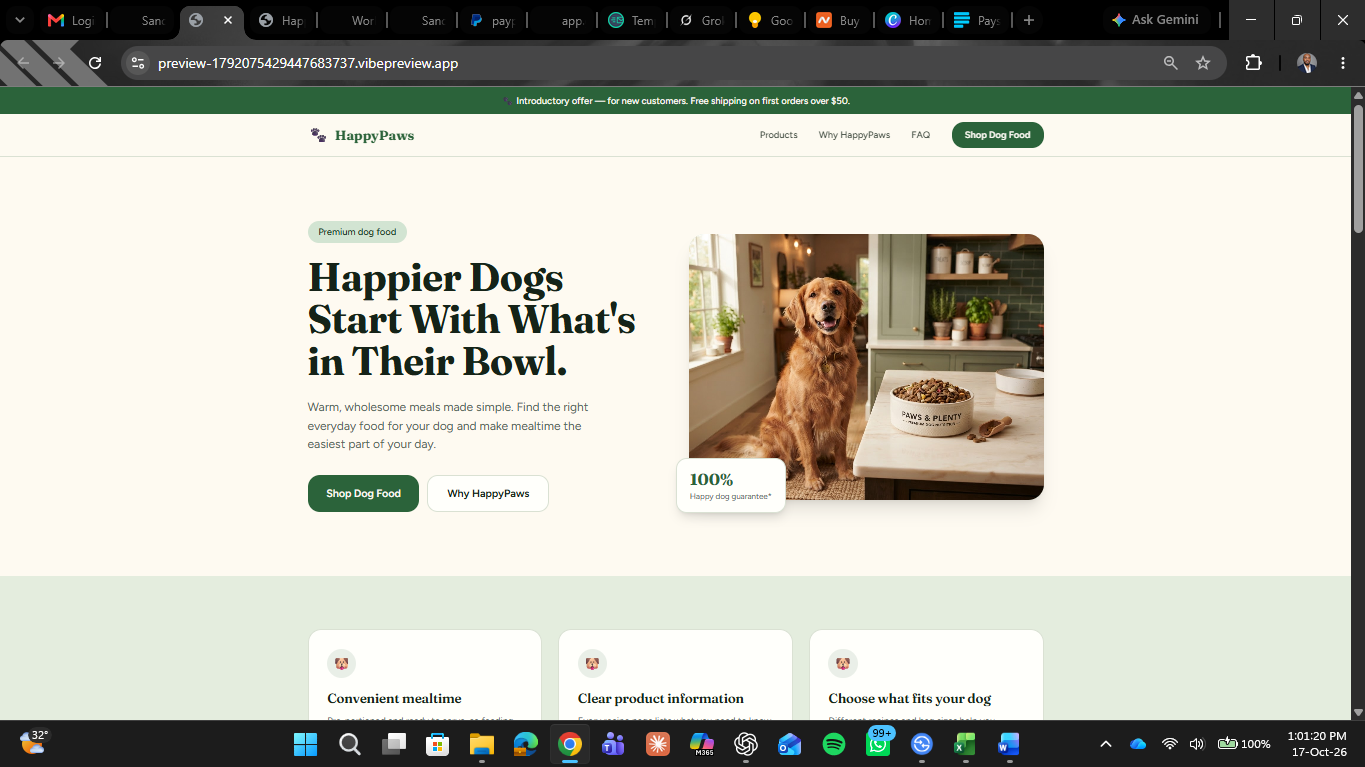Image resolution: width=1365 pixels, height=767 pixels.
Task: Open the Products nav link
Action: coord(779,135)
